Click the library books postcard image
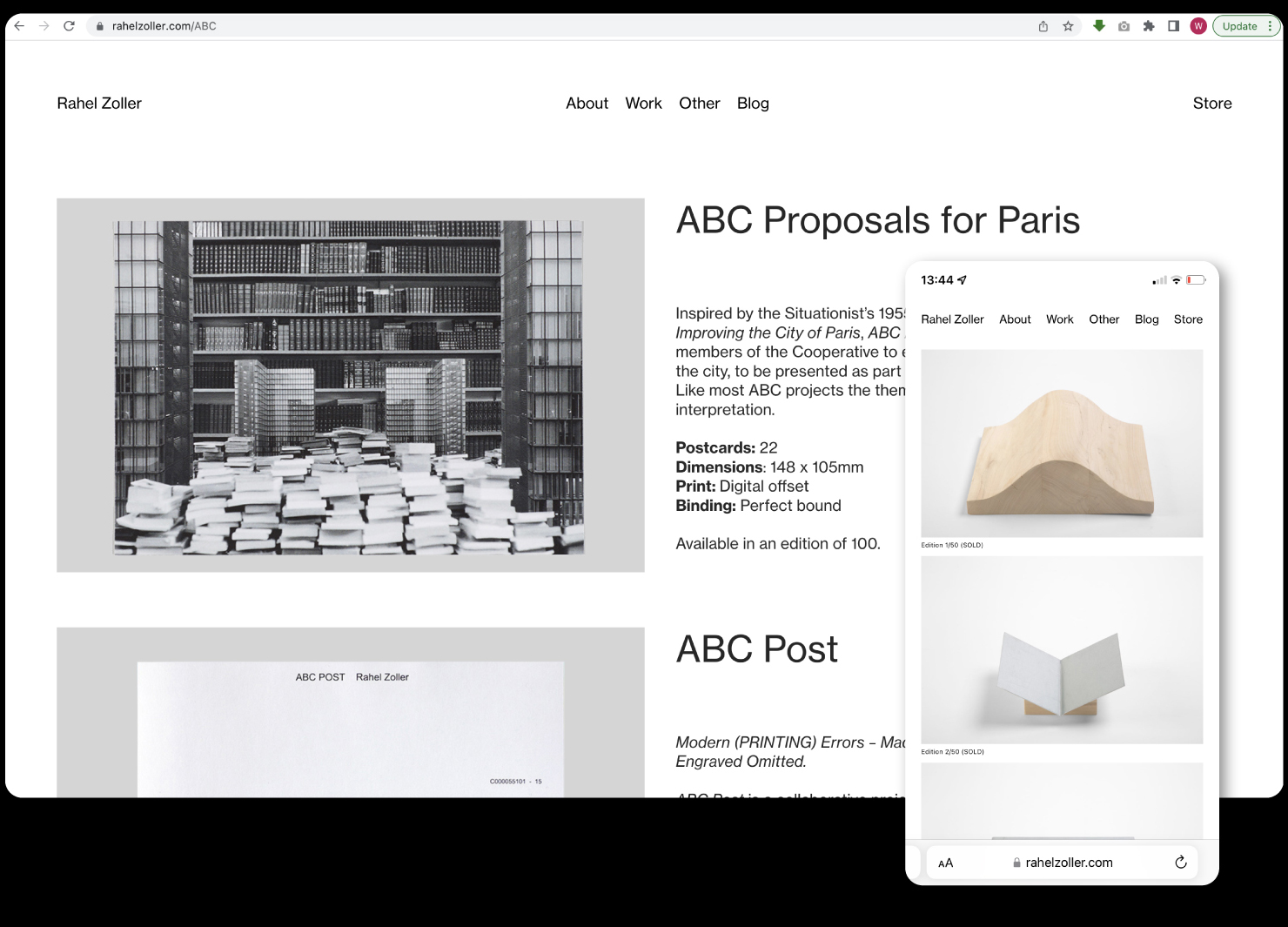This screenshot has height=927, width=1288. (349, 387)
